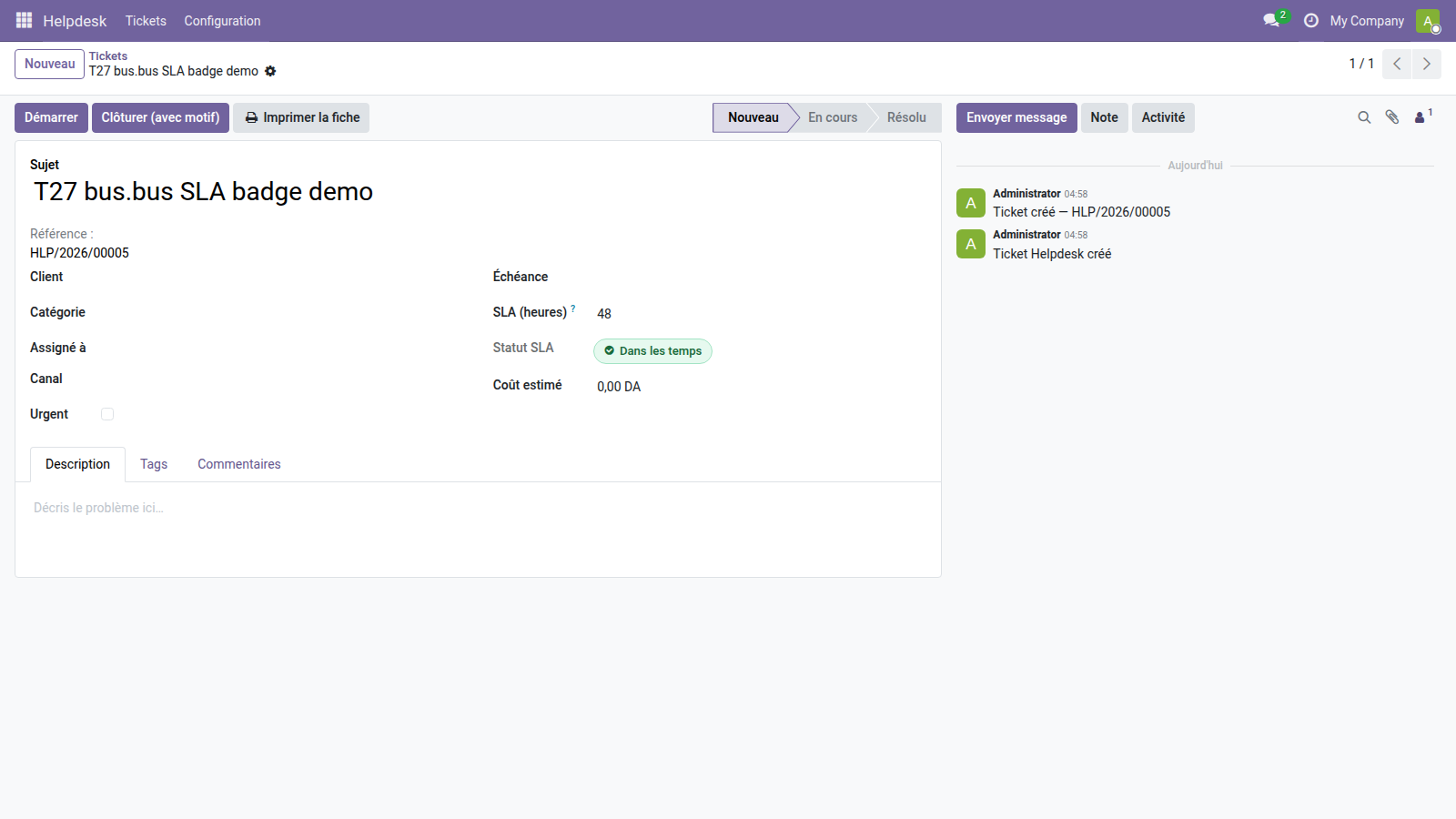Open the apps grid menu
This screenshot has width=1456, height=819.
click(23, 20)
